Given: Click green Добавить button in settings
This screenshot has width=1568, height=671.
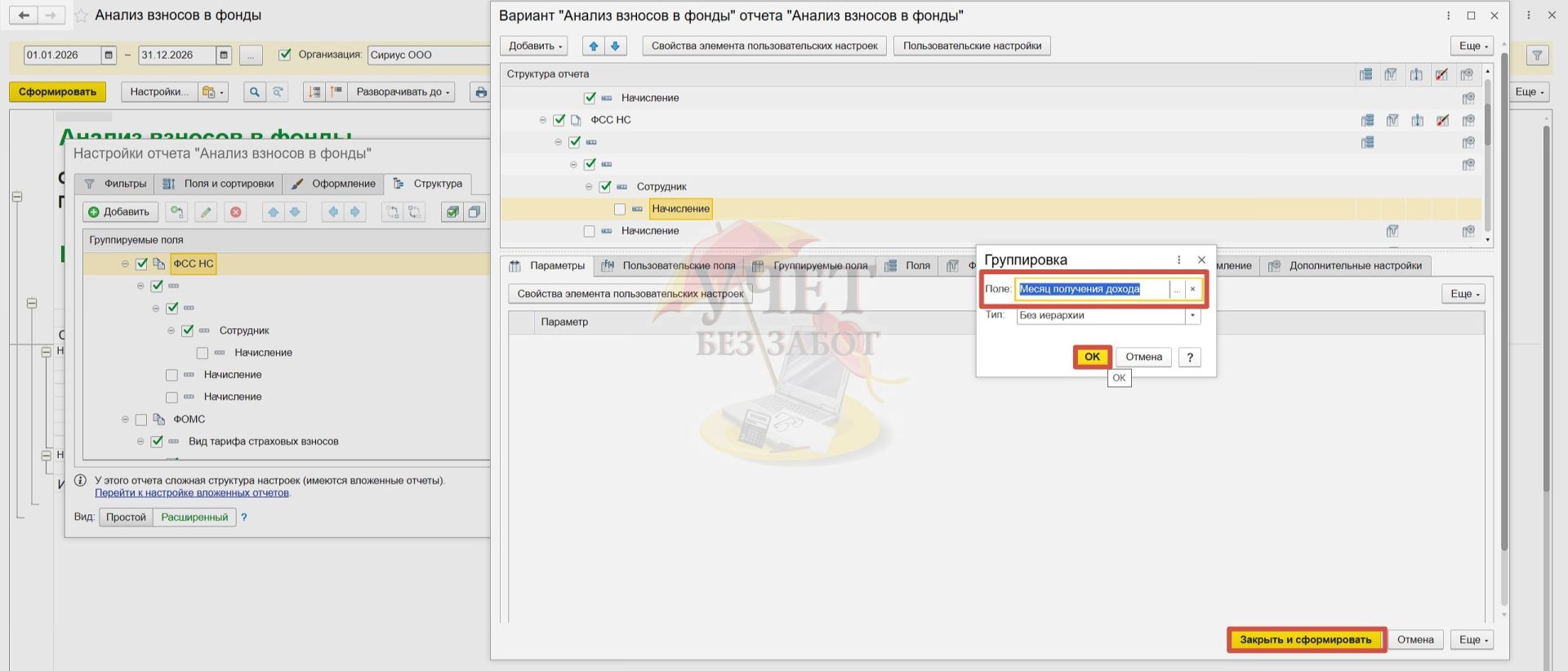Looking at the screenshot, I should (x=119, y=212).
